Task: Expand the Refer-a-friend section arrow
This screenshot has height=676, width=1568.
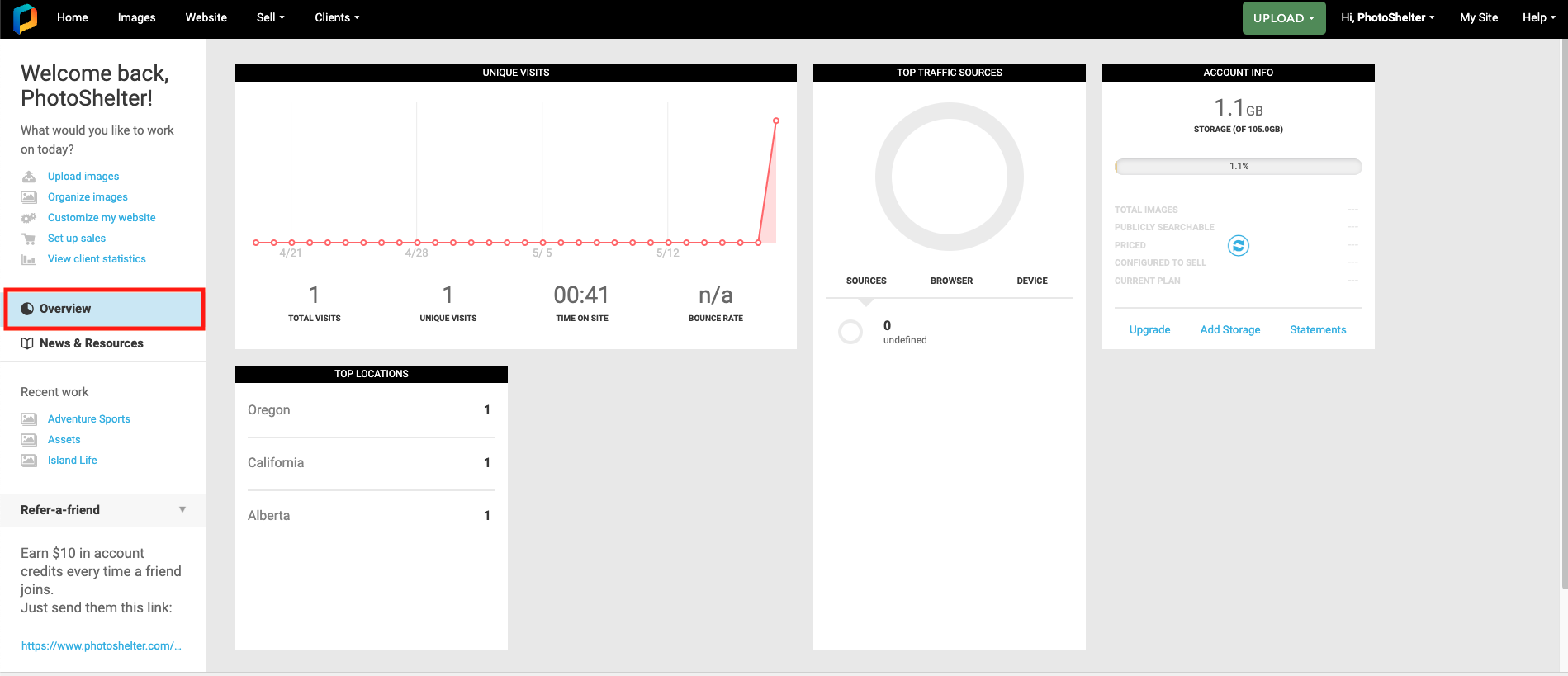Action: (x=182, y=510)
